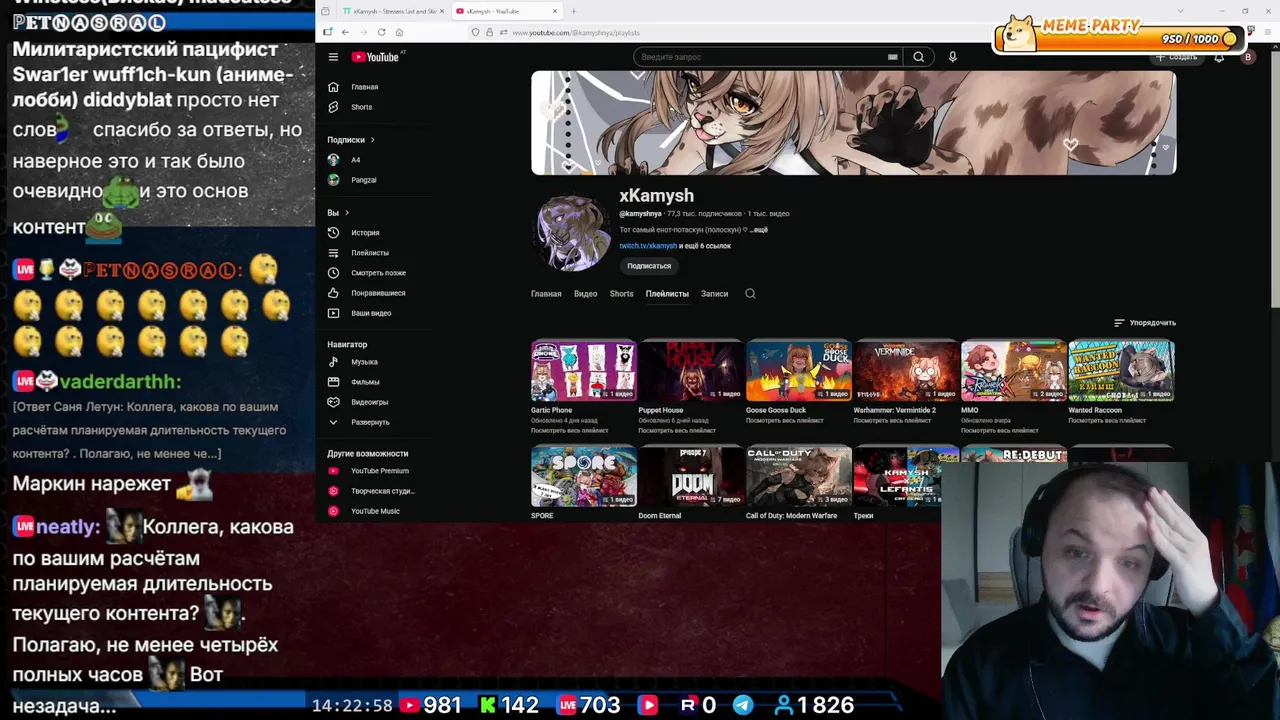This screenshot has width=1280, height=720.
Task: Open Shorts from the sidebar
Action: click(x=361, y=107)
